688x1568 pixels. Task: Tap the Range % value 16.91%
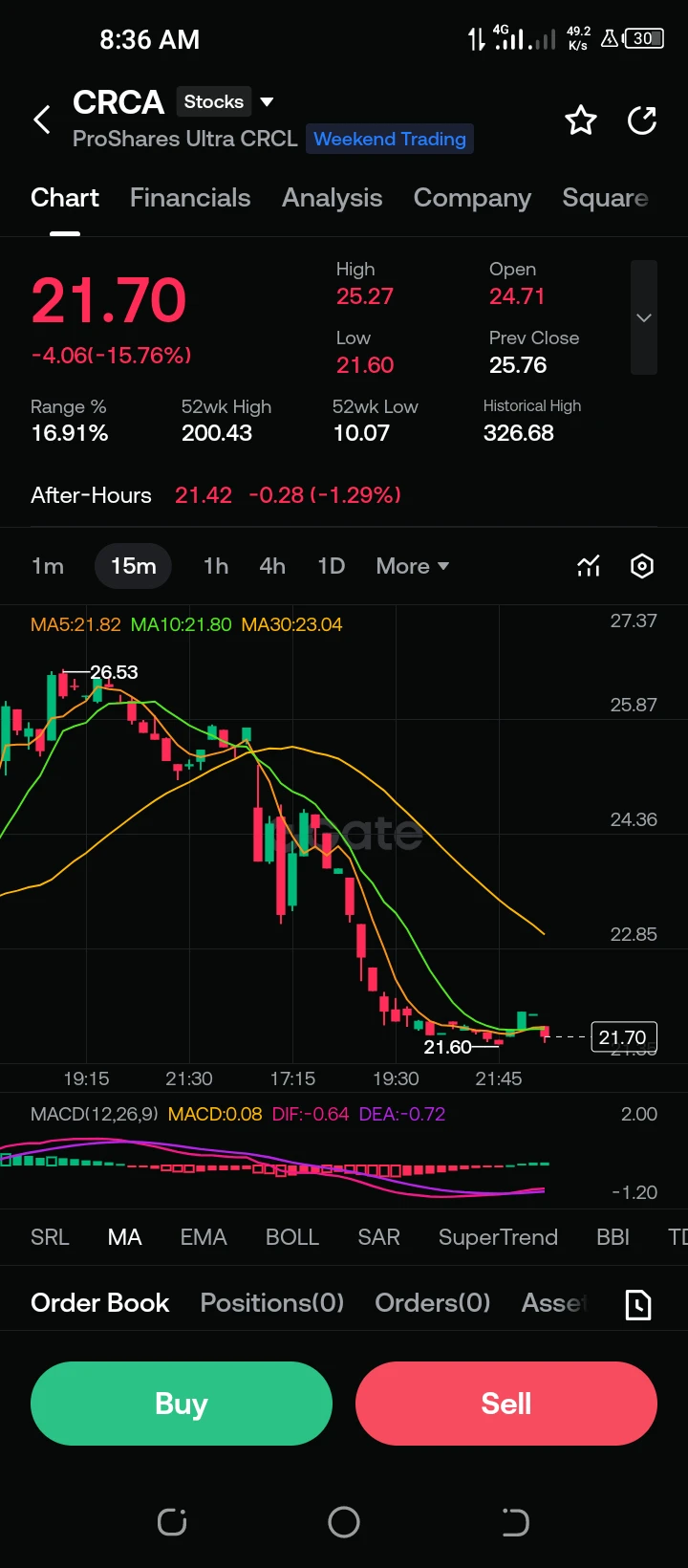coord(70,433)
